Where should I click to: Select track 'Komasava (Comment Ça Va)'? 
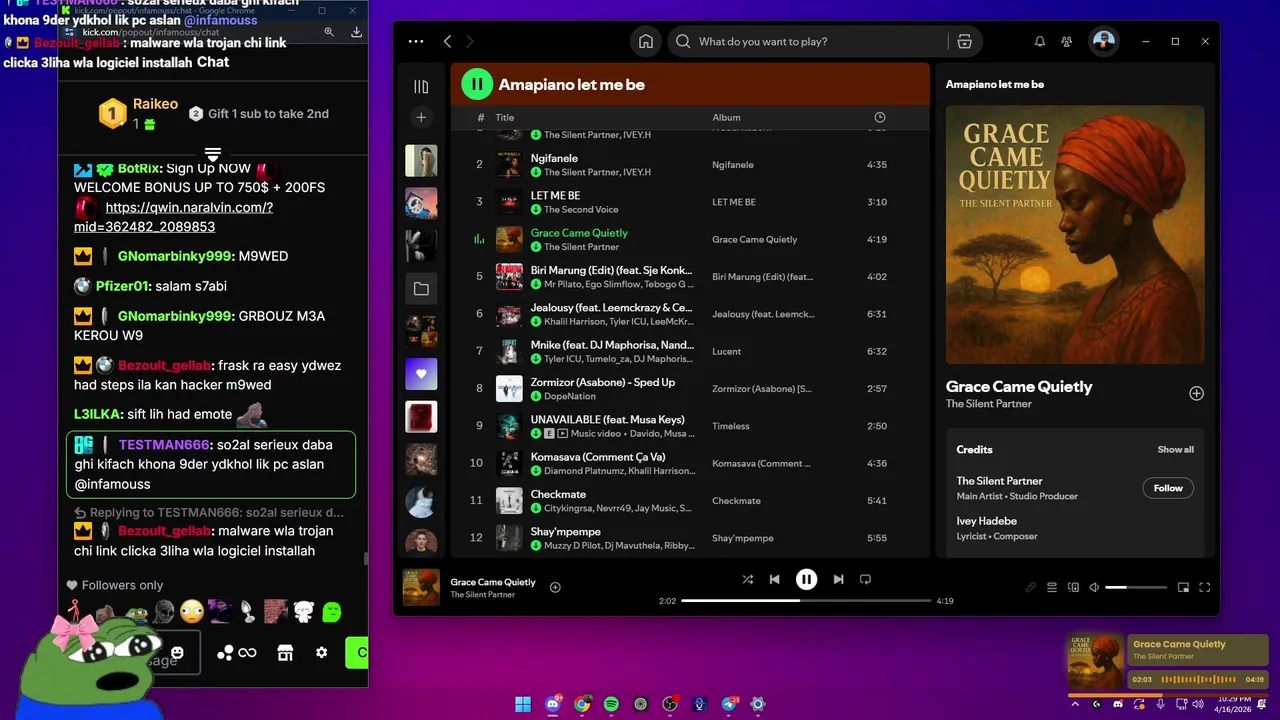coord(598,457)
